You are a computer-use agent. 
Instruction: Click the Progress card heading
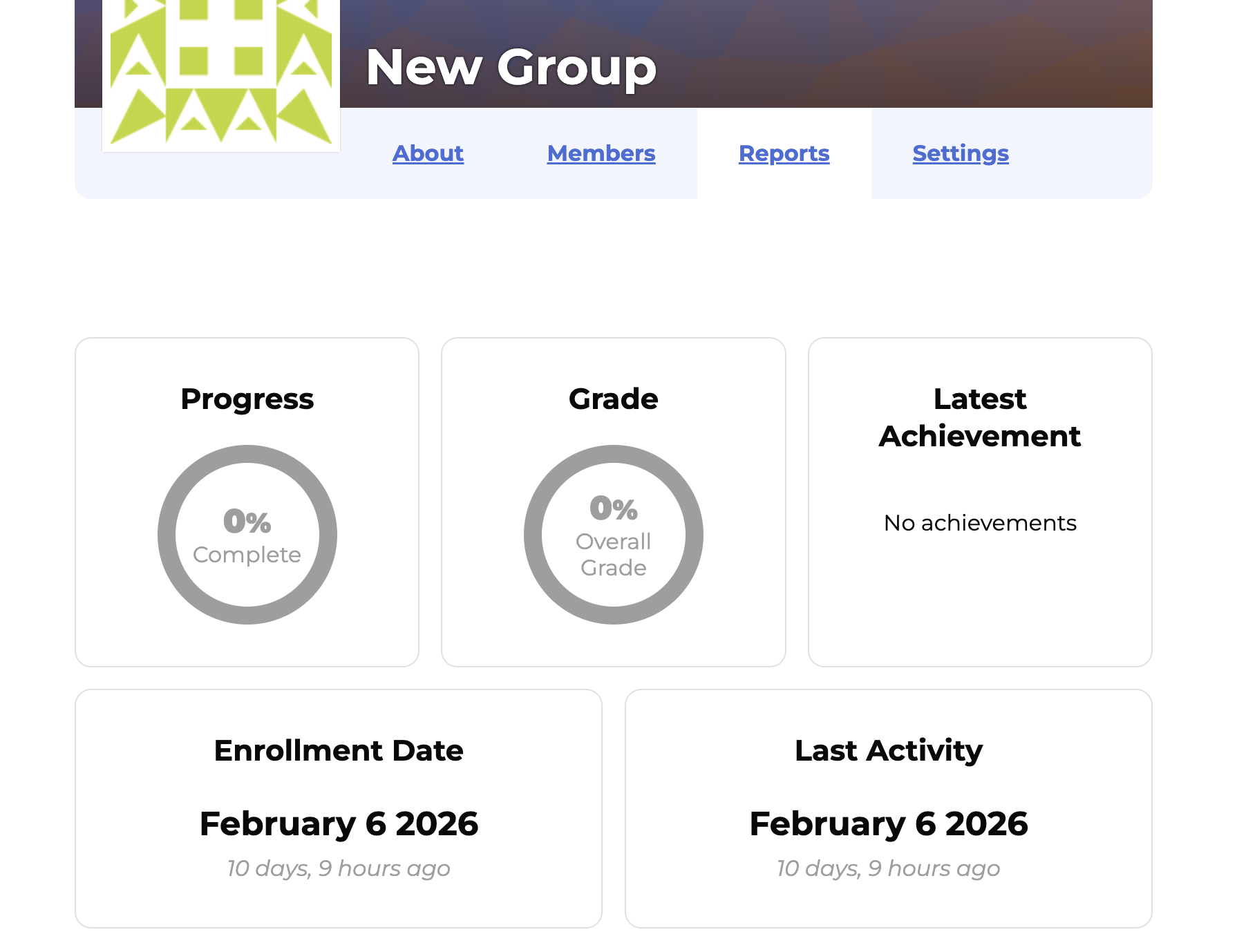point(247,399)
